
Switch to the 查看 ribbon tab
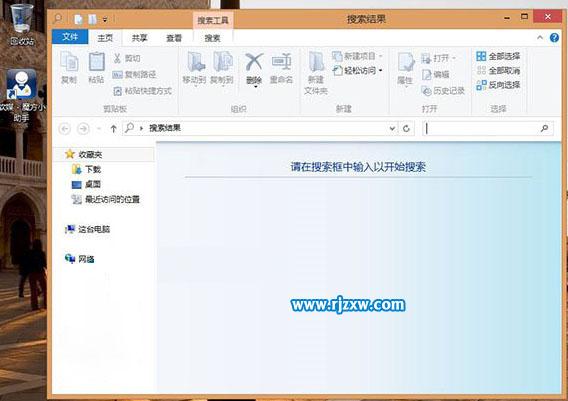point(174,38)
